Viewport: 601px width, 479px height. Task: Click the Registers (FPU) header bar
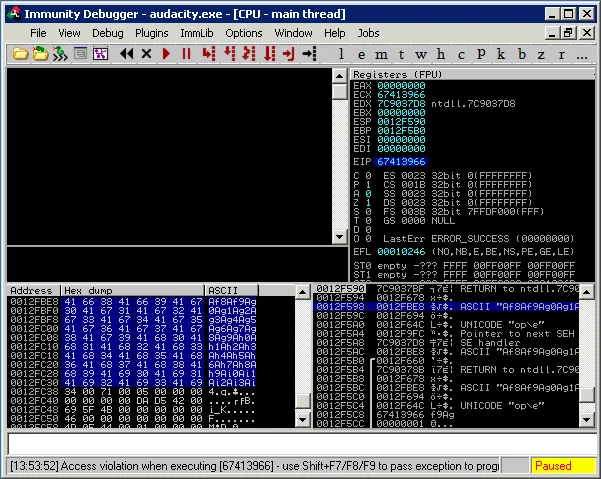[x=470, y=74]
